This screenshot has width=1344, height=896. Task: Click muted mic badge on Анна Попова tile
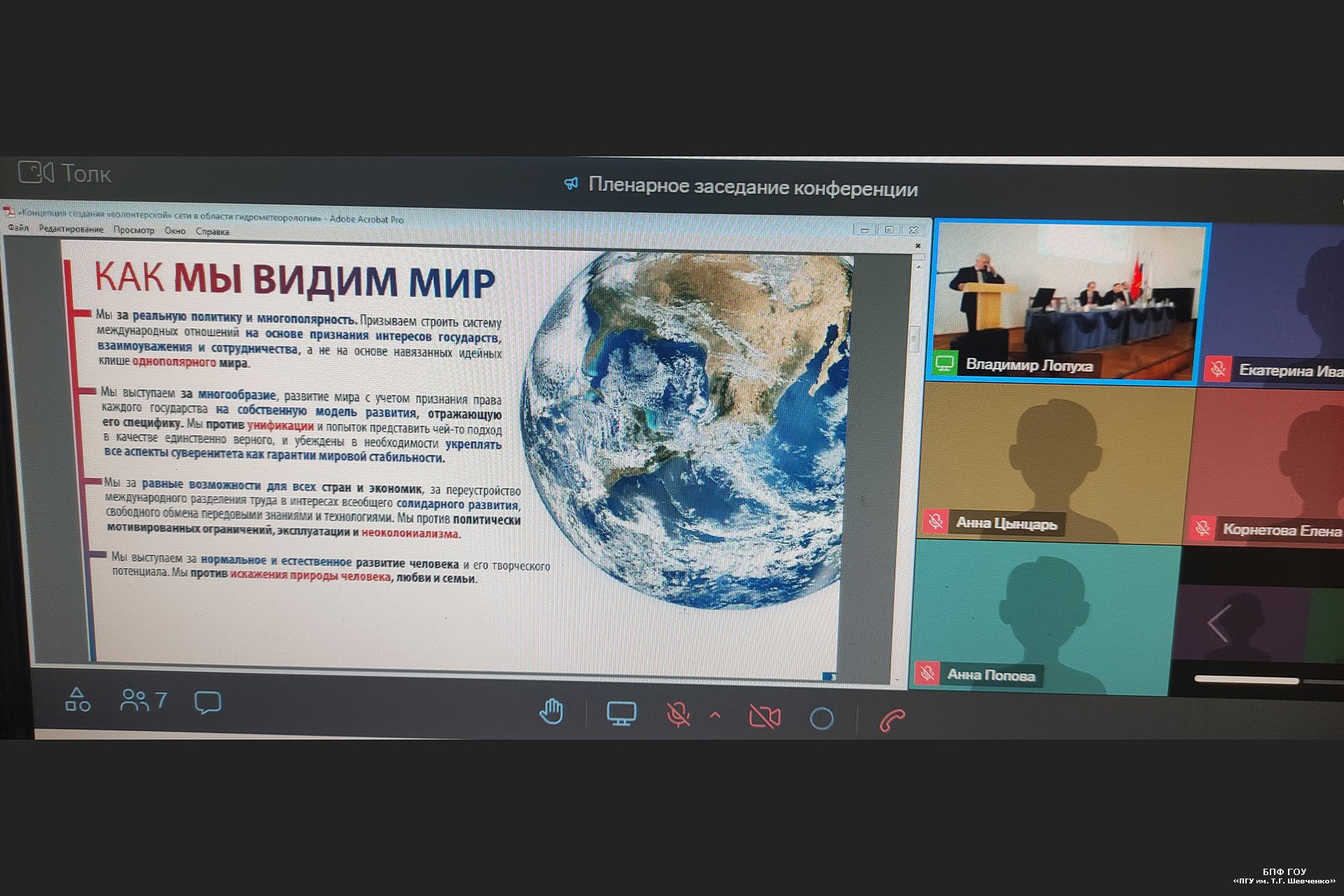tap(927, 673)
